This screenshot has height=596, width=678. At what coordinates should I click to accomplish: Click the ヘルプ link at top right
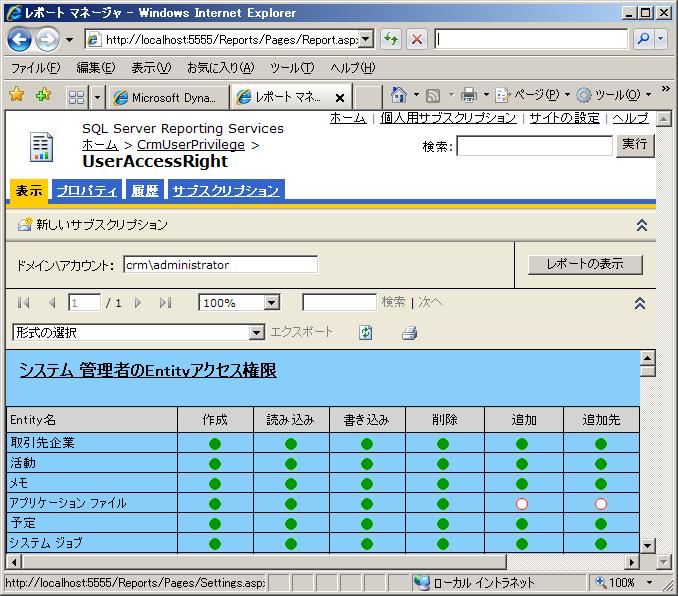click(630, 118)
